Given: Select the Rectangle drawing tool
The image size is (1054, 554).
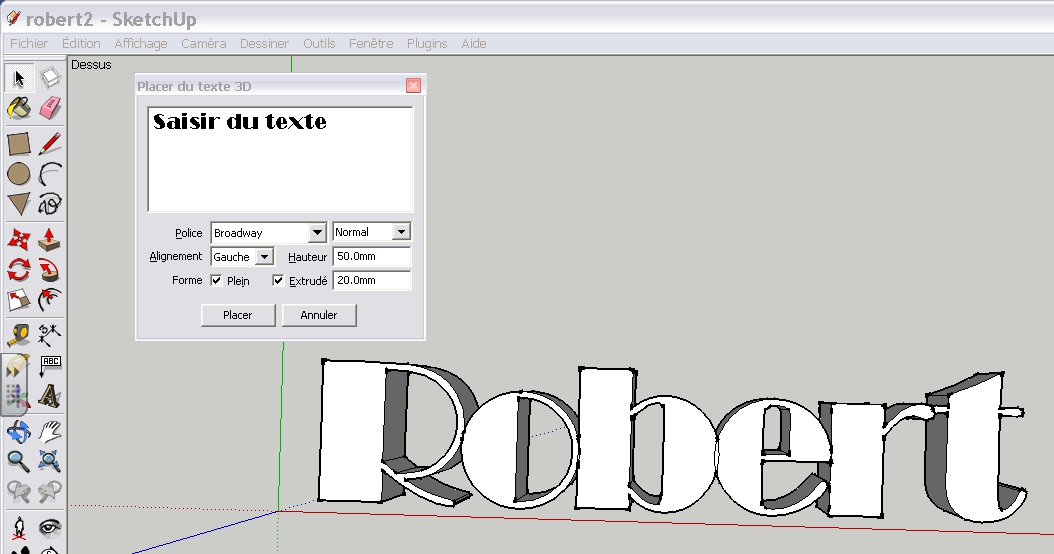Looking at the screenshot, I should [19, 144].
